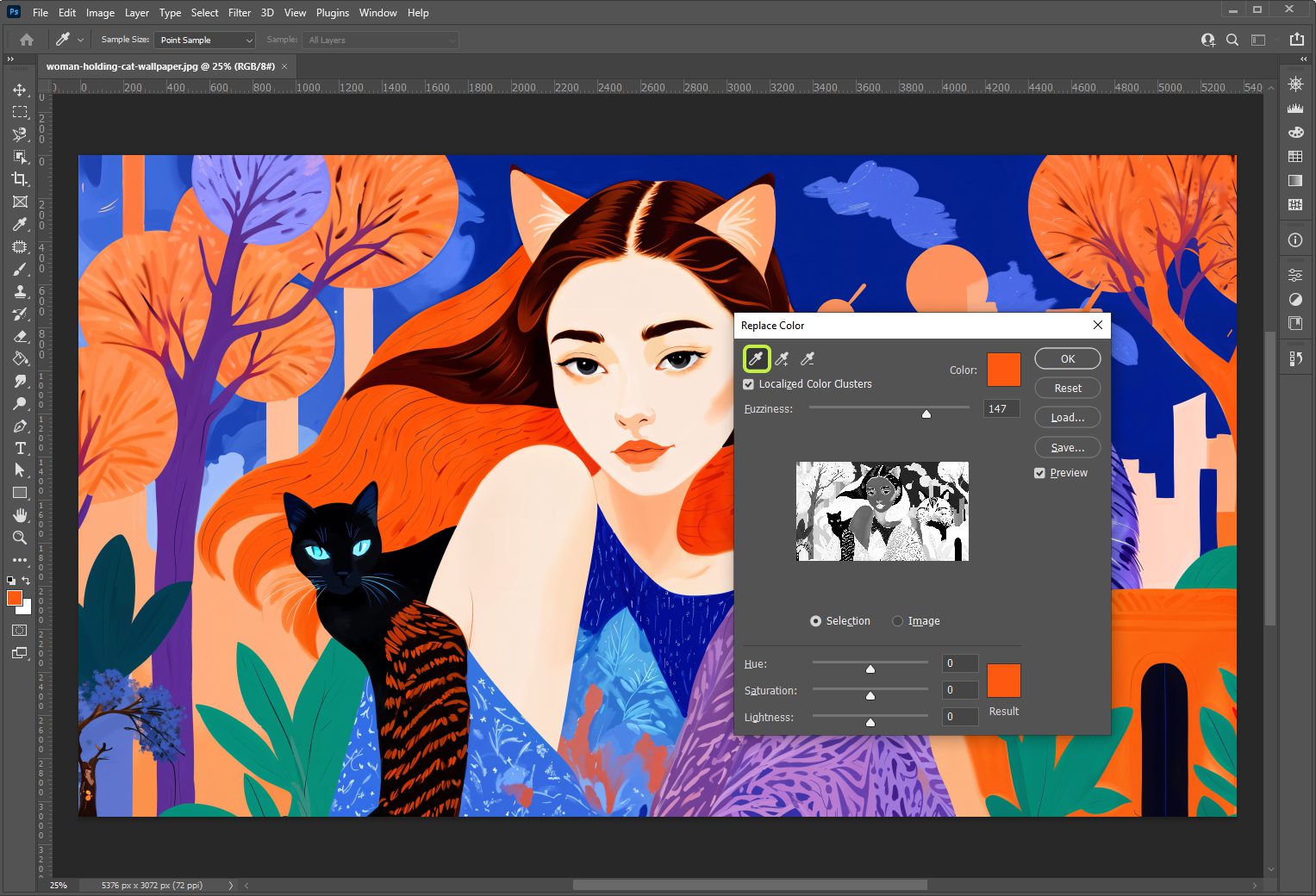Select the Path Selection tool

[20, 470]
